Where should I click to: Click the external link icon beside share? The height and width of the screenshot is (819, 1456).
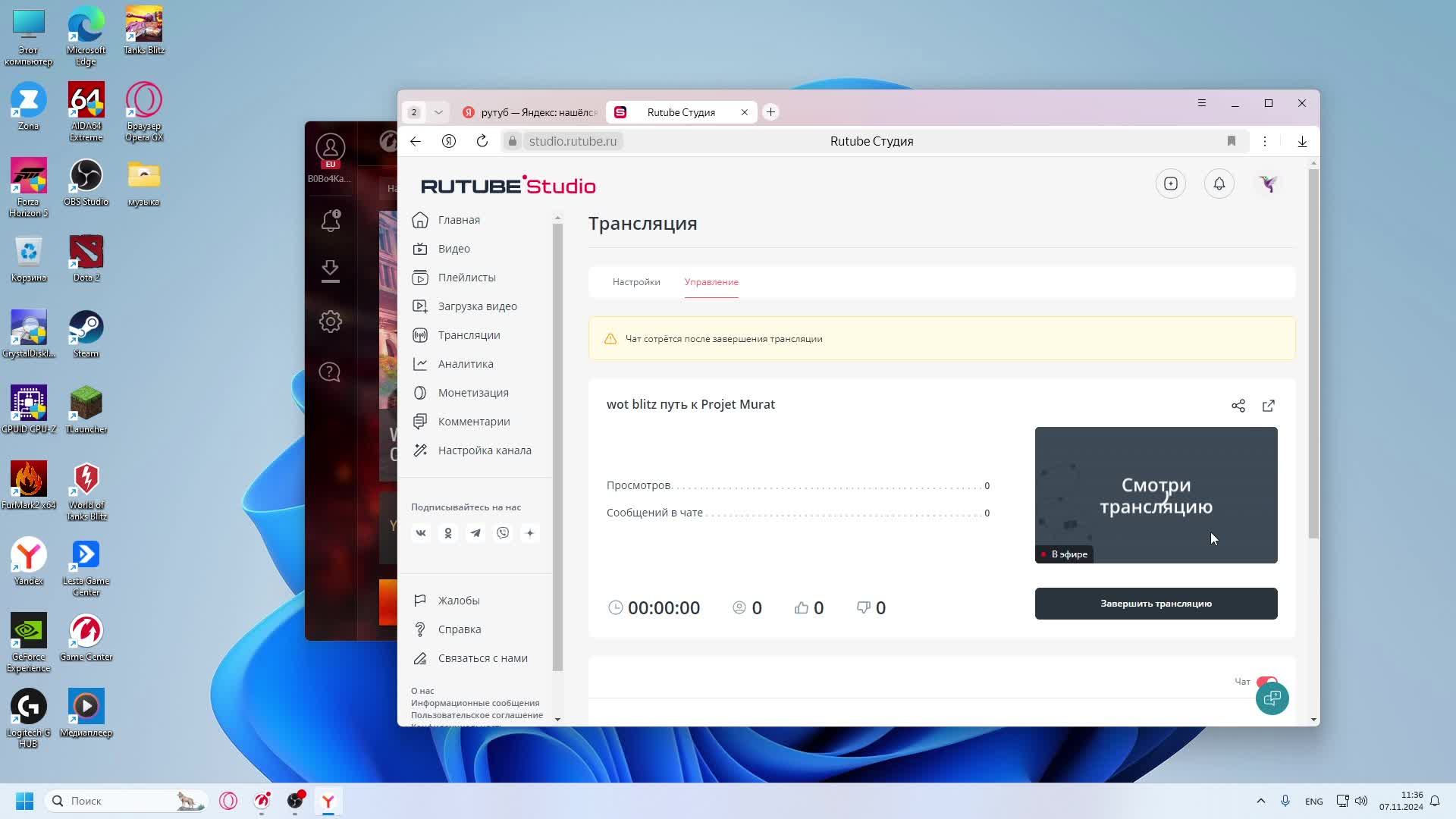coord(1269,404)
